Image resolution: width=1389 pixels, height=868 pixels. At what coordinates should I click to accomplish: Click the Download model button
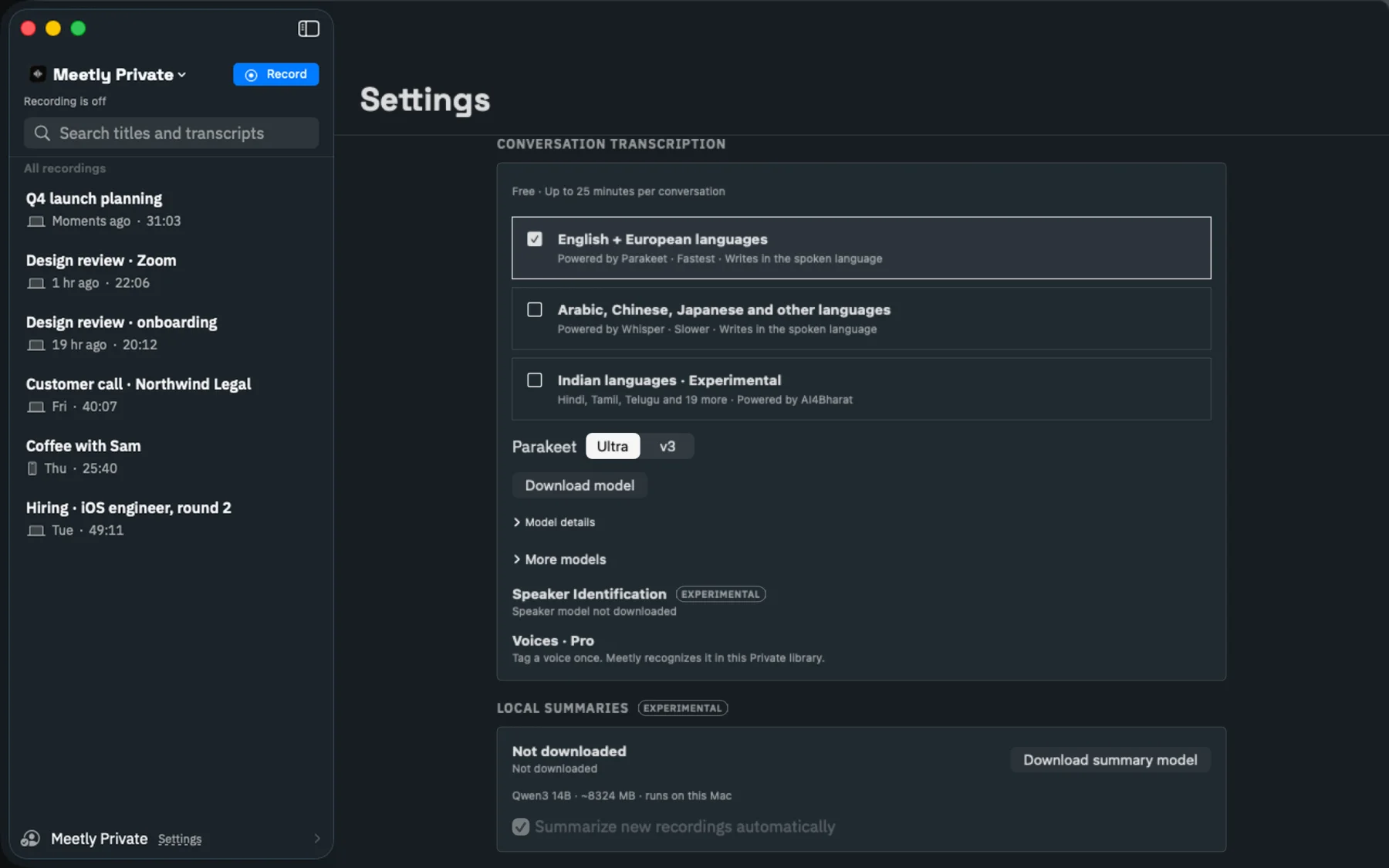point(580,485)
